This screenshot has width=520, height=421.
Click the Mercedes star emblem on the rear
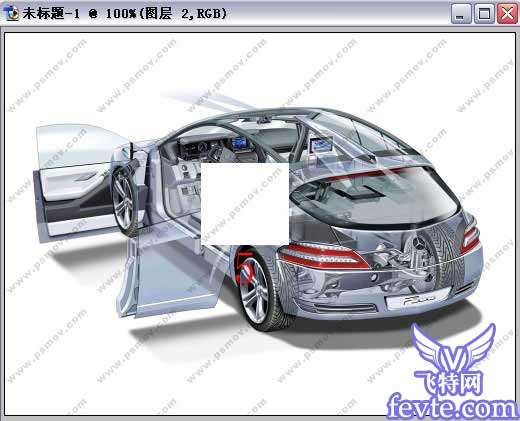pos(419,243)
